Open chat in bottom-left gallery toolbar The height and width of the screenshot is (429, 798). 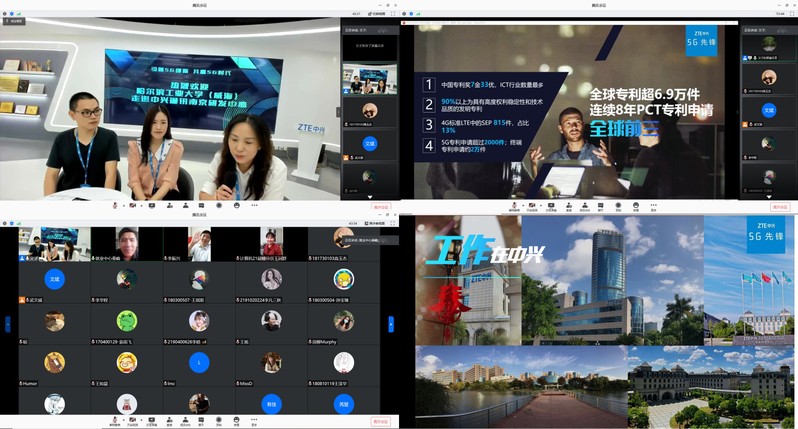[x=202, y=420]
